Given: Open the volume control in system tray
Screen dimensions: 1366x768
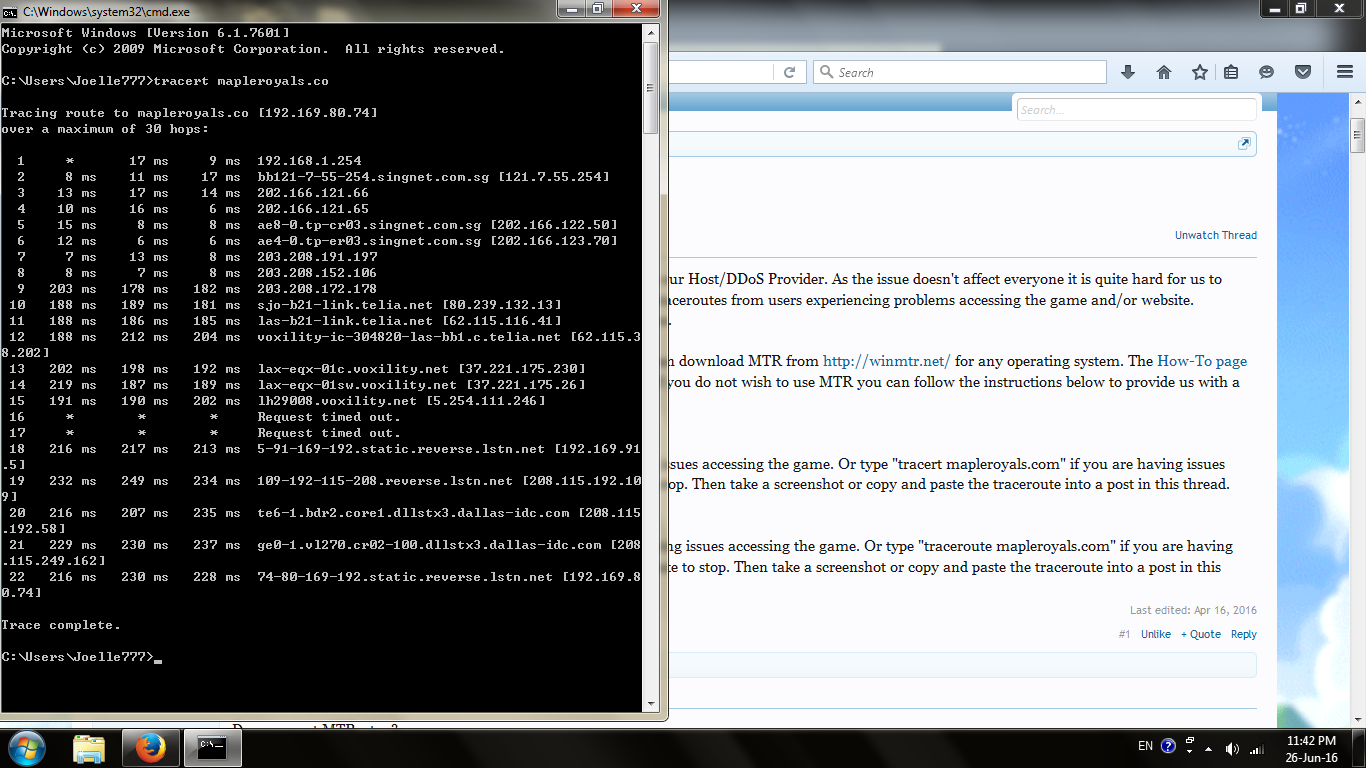Looking at the screenshot, I should (1232, 748).
